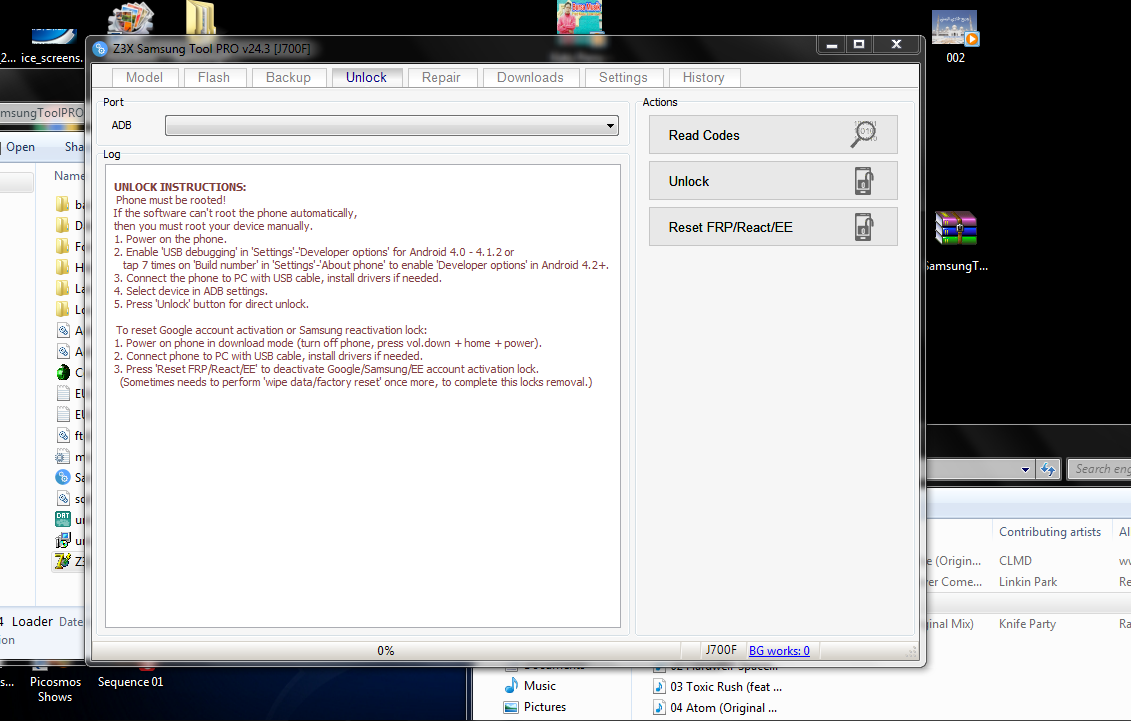Go to the Repair tab

pyautogui.click(x=441, y=77)
